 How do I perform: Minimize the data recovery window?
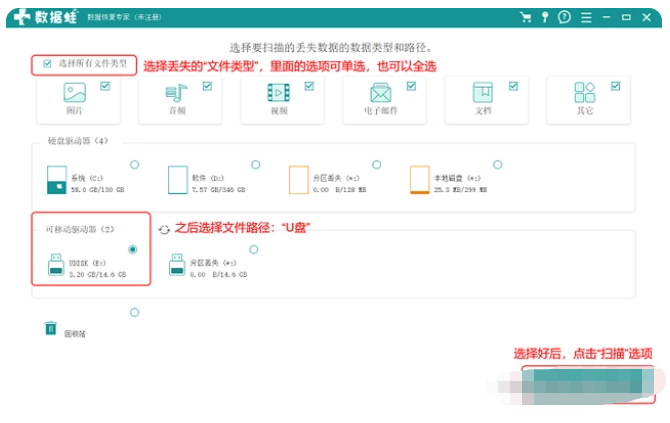pyautogui.click(x=606, y=17)
